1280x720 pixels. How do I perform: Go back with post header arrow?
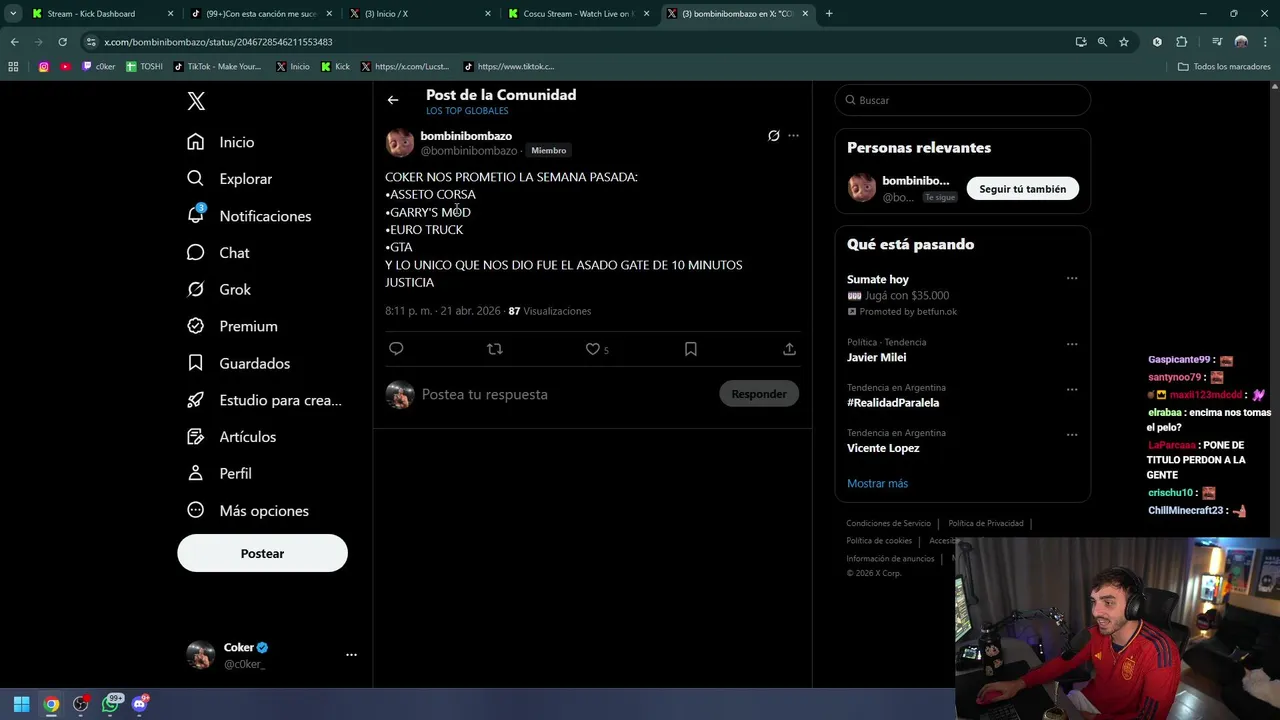coord(393,100)
